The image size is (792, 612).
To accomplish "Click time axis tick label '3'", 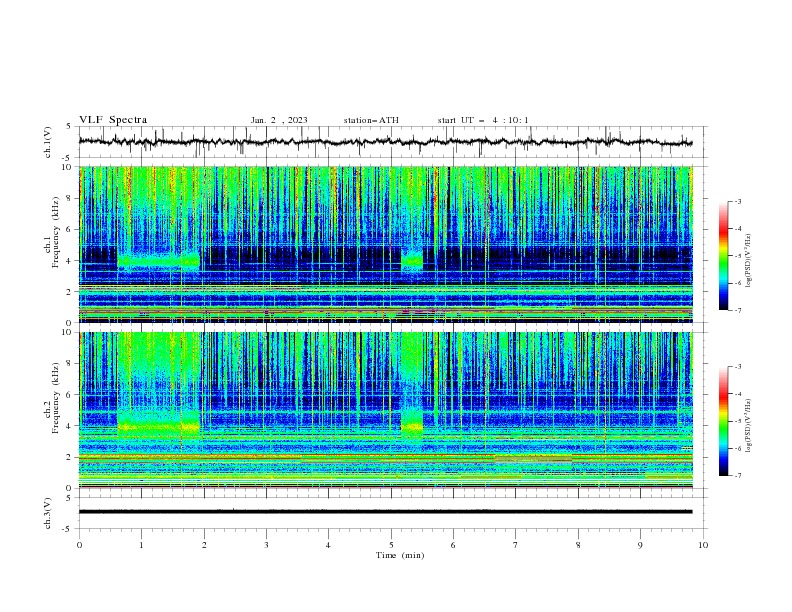I will tap(266, 545).
